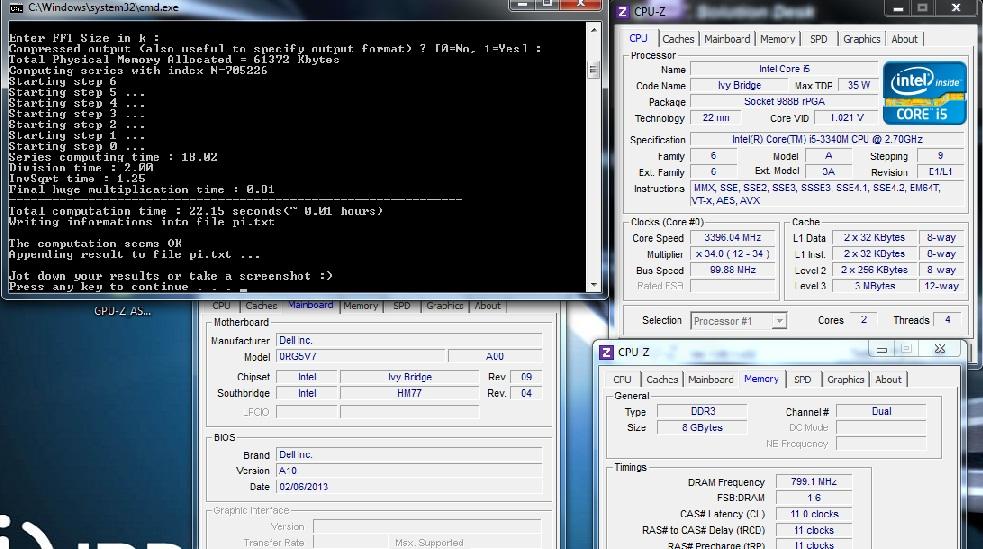Click the Core Speed value 3396.04 MHz
Image resolution: width=983 pixels, height=549 pixels.
click(x=732, y=238)
